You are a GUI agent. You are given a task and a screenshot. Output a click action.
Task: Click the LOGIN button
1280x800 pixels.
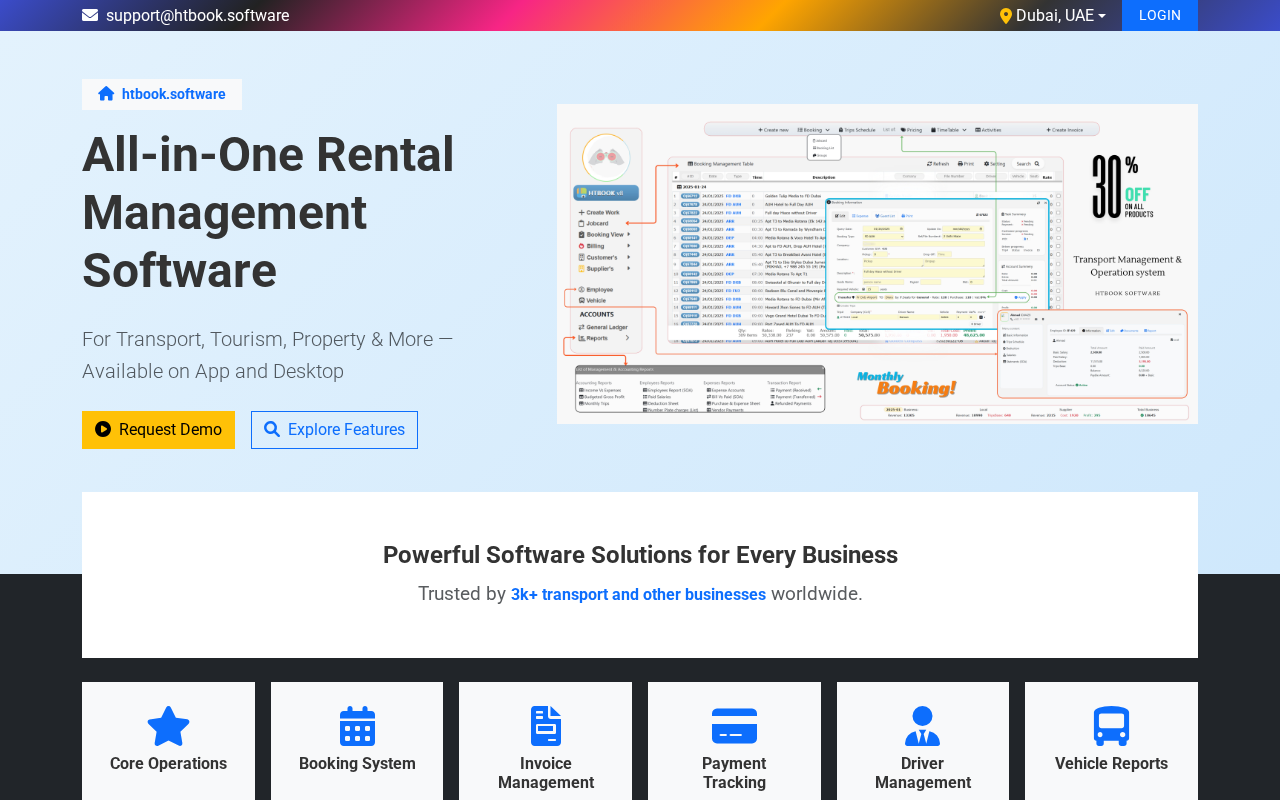(x=1160, y=15)
